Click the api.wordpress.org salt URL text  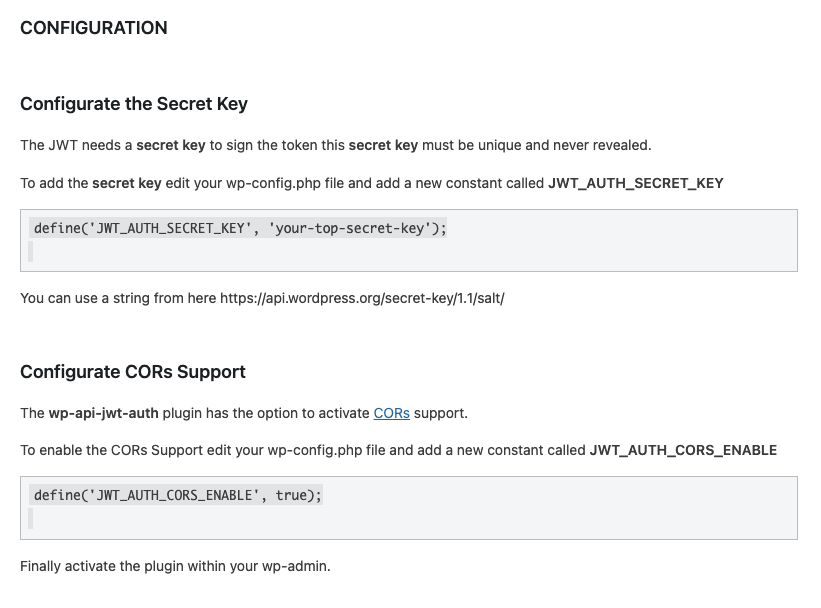point(362,299)
